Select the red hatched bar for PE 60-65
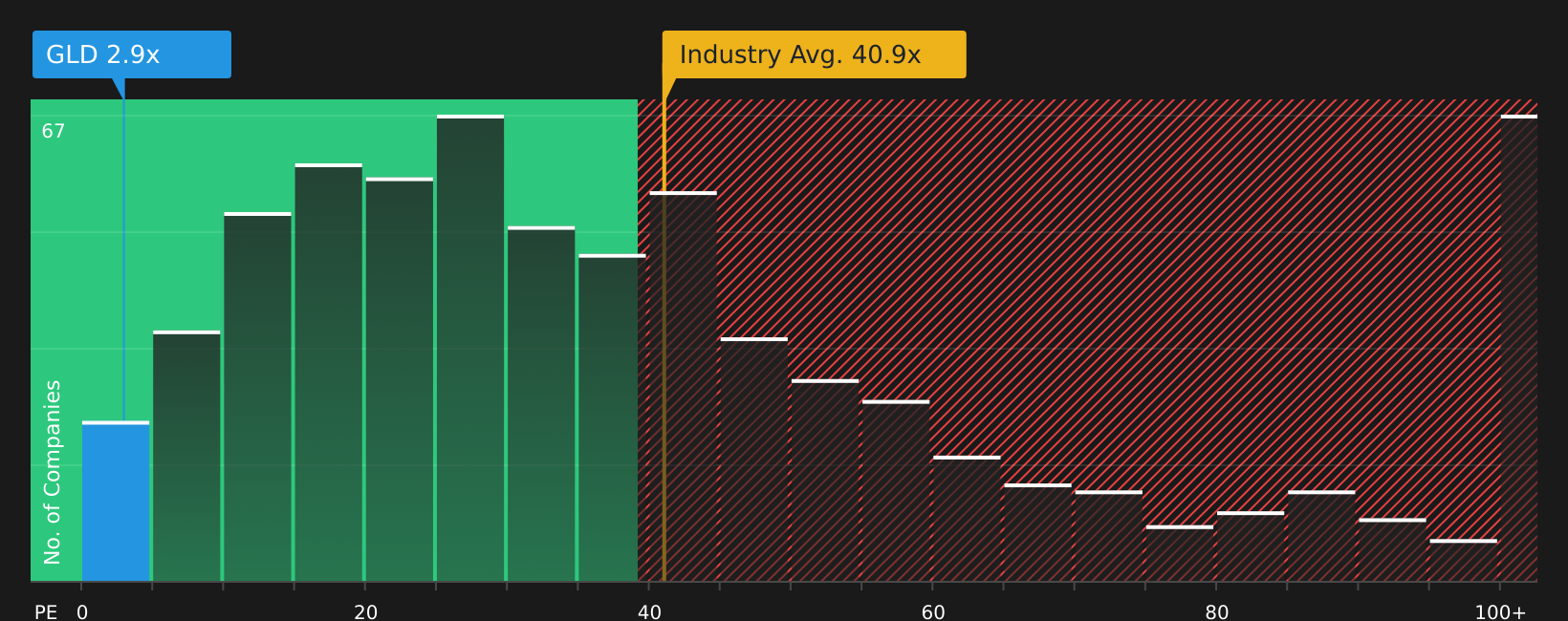The height and width of the screenshot is (621, 1568). [967, 519]
